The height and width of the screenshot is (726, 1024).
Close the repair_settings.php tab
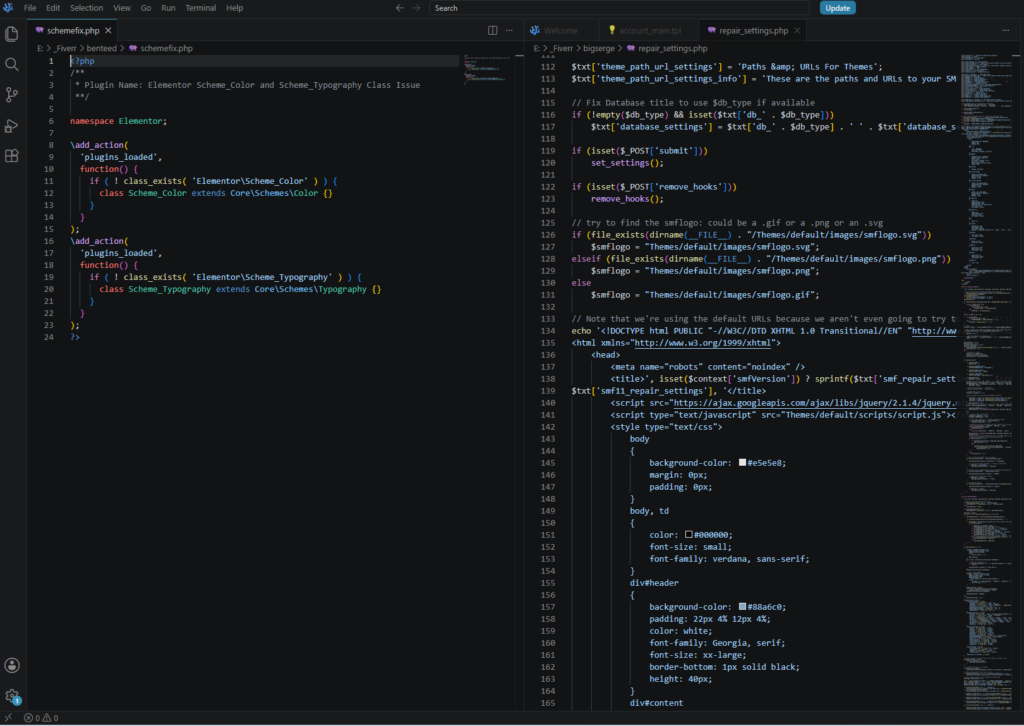coord(797,31)
